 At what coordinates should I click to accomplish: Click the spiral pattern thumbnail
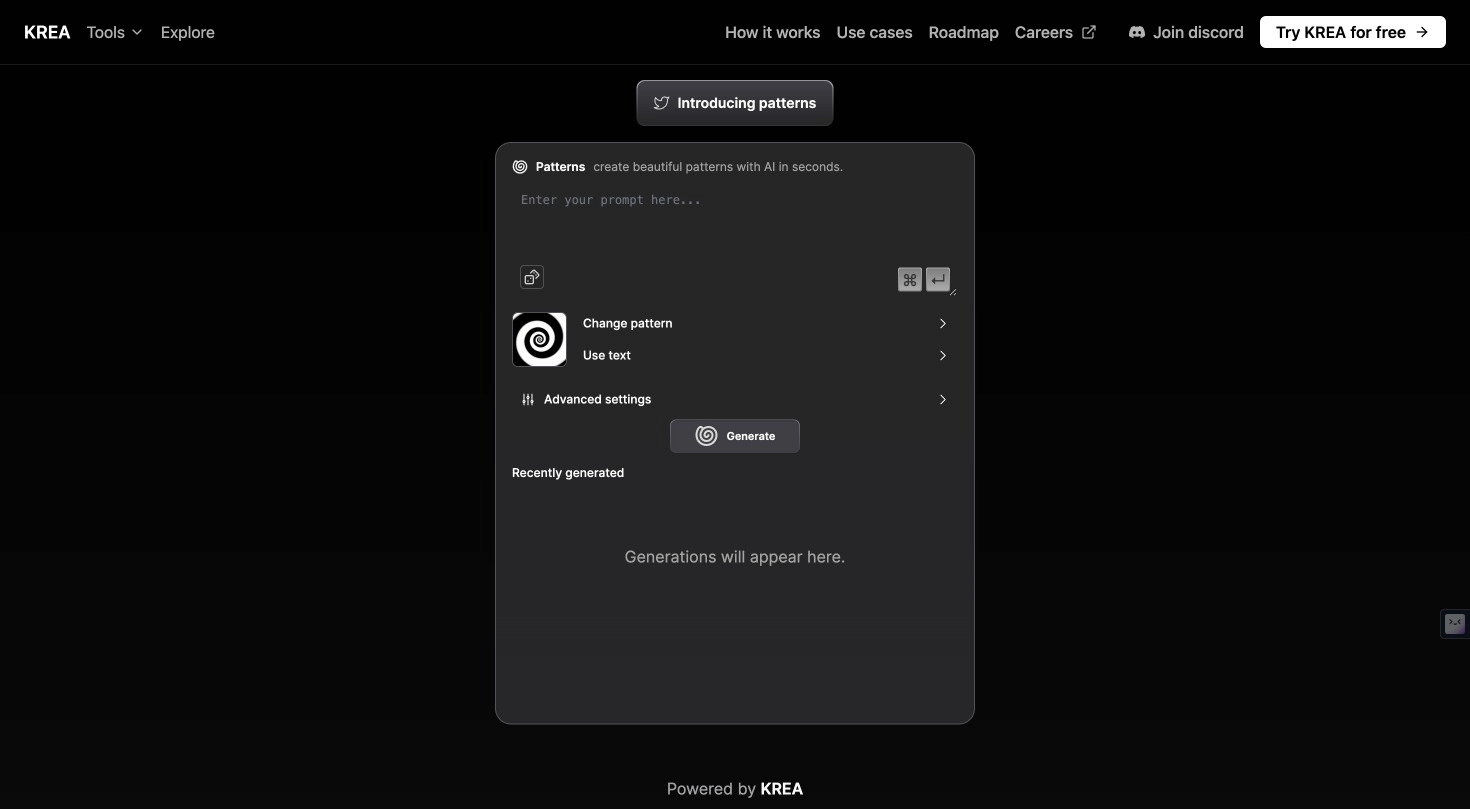(x=539, y=339)
